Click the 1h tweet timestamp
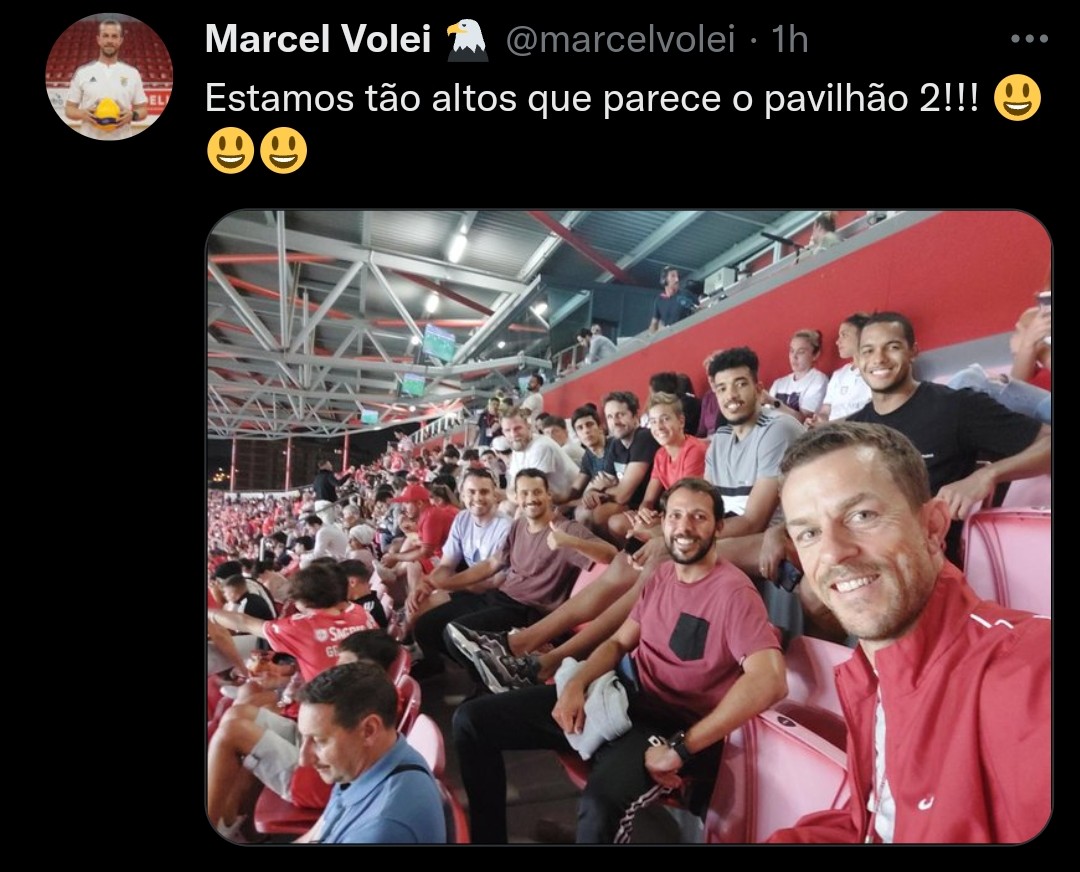1080x872 pixels. click(x=789, y=39)
